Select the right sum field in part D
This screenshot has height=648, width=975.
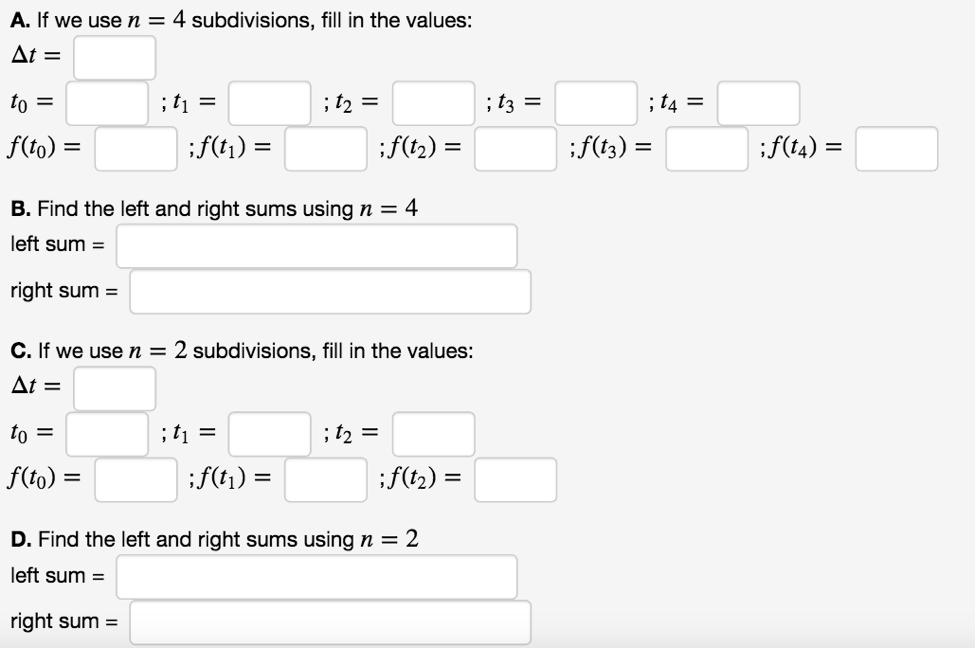[x=330, y=621]
